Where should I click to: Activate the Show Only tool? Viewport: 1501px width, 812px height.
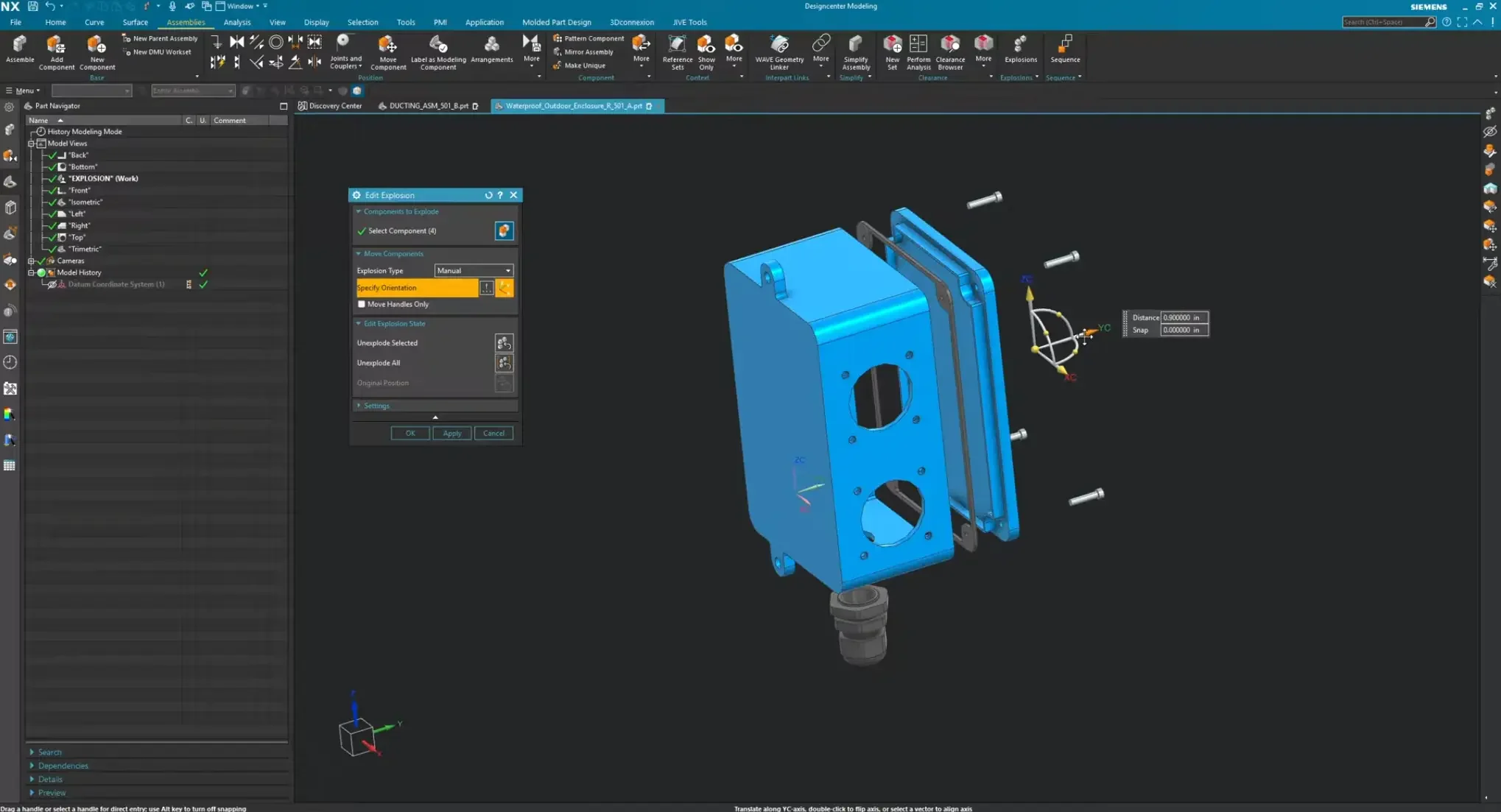coord(706,52)
